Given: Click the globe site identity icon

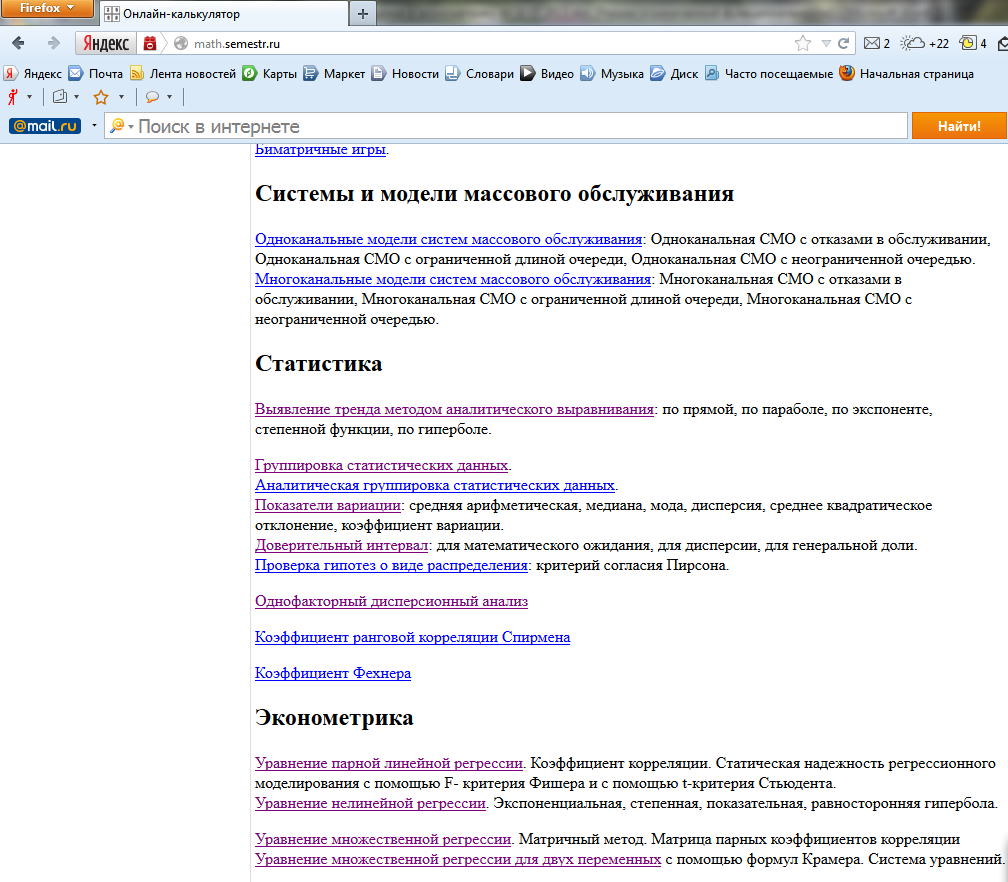Looking at the screenshot, I should point(181,44).
